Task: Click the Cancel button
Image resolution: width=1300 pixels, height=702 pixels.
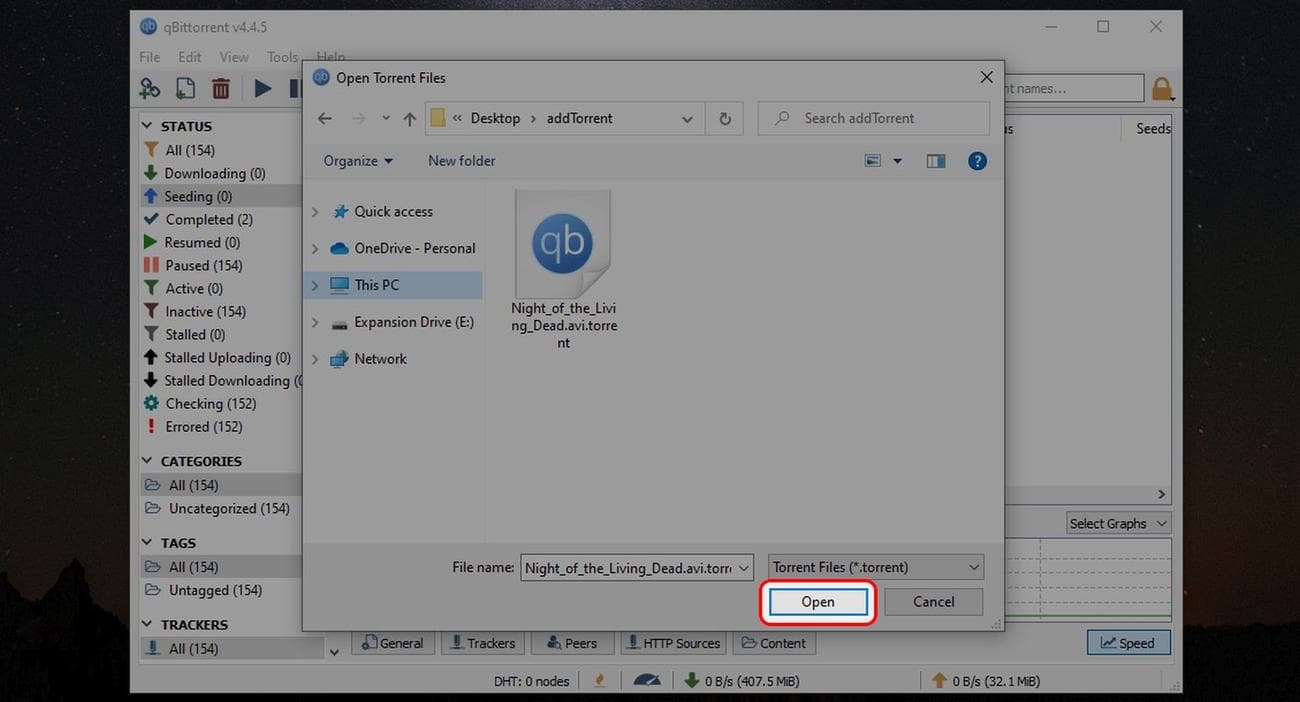Action: [932, 601]
